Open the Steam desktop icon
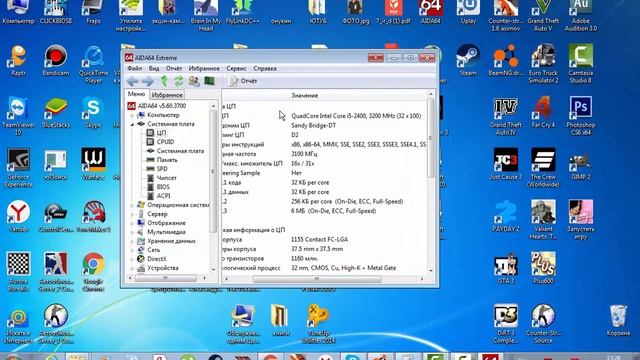The height and width of the screenshot is (360, 640). point(468,60)
